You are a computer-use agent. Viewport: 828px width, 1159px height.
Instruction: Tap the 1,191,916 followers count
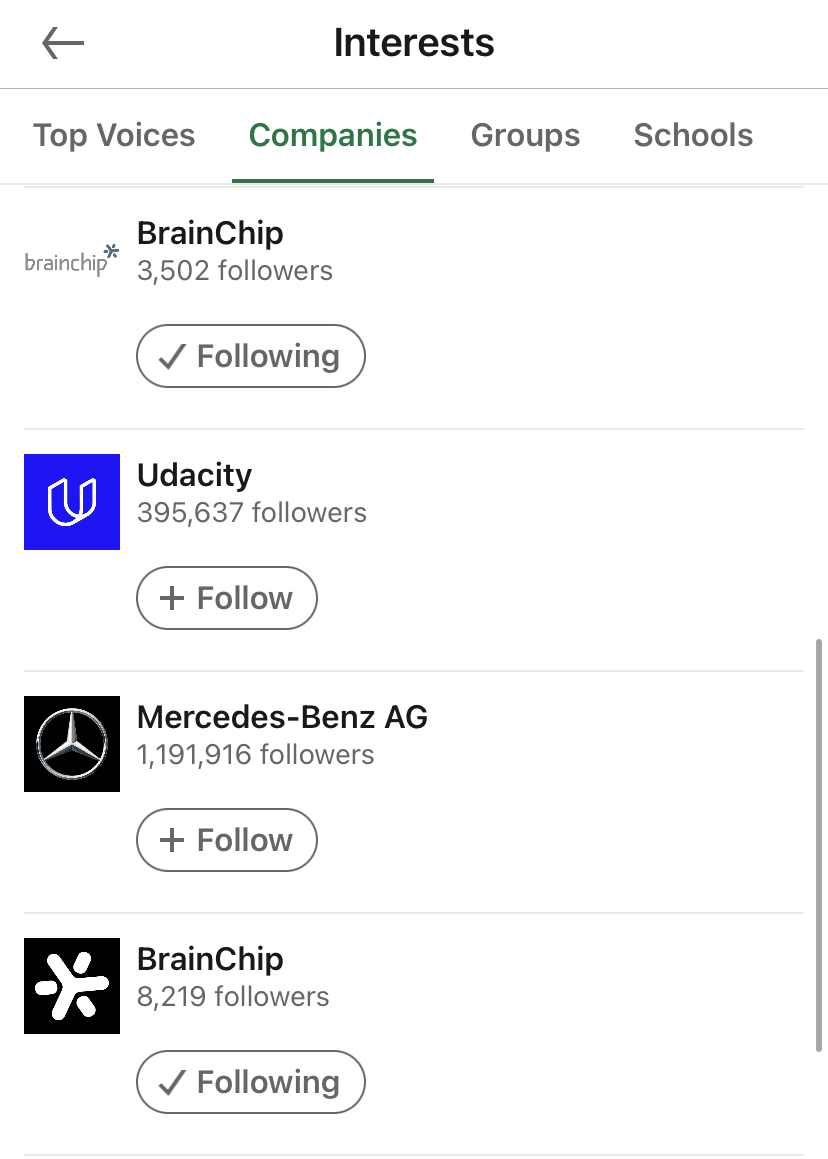(255, 755)
